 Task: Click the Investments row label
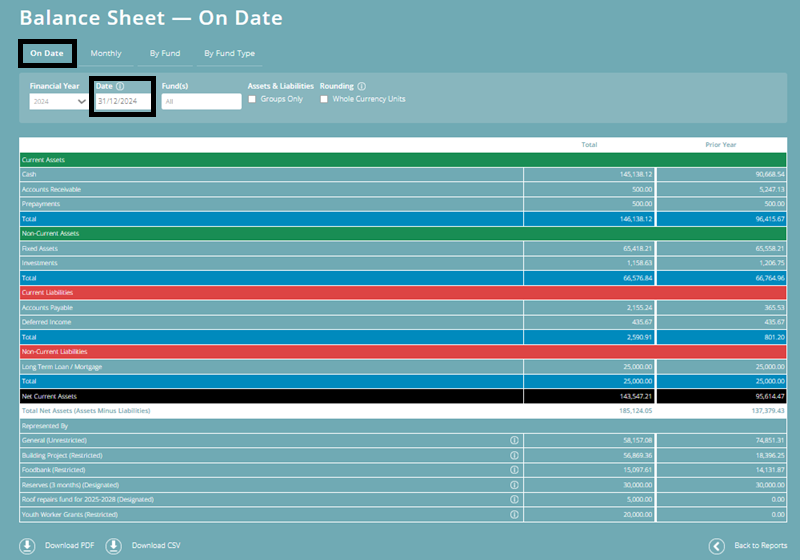coord(39,263)
